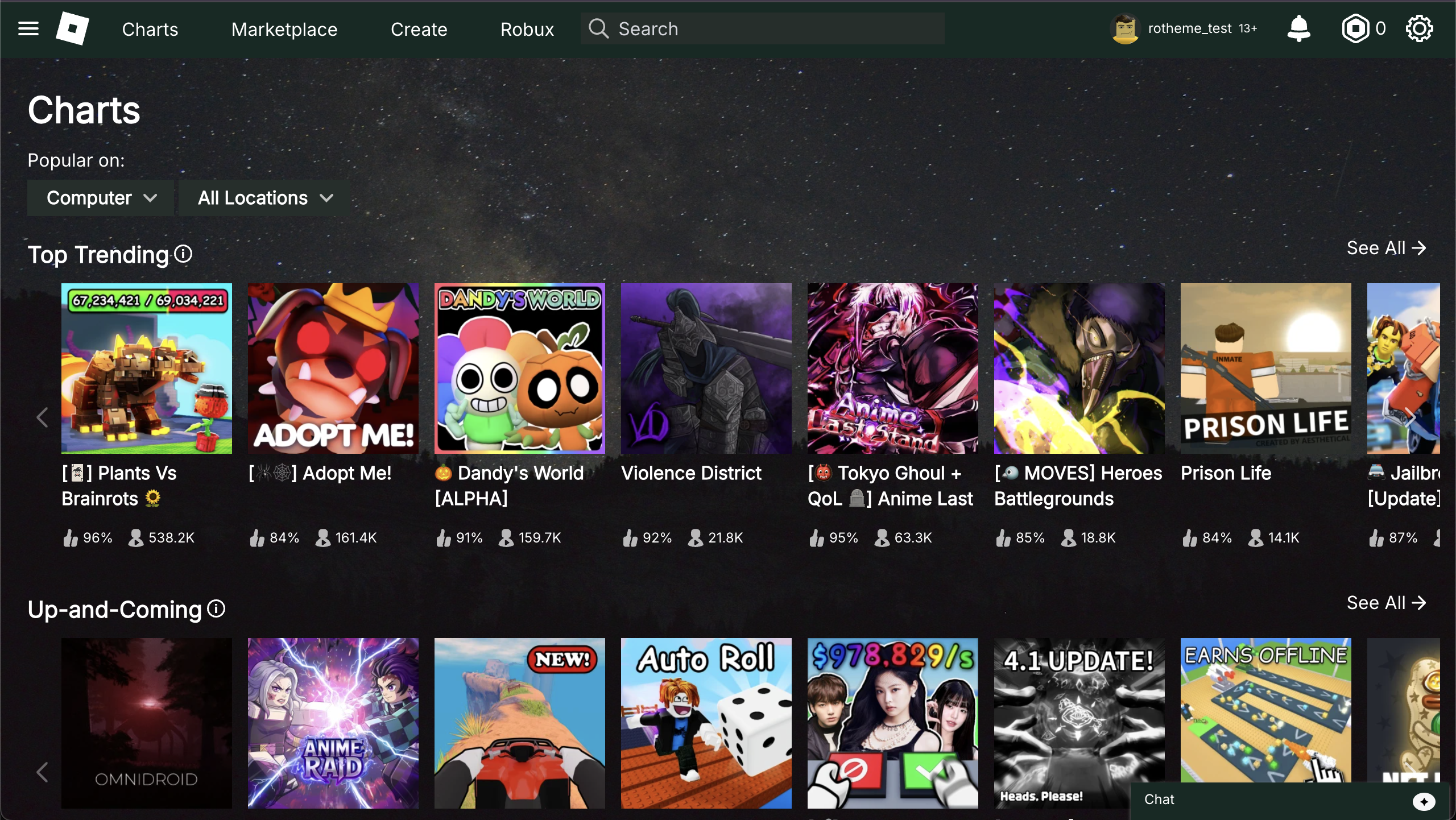Open the hamburger navigation menu
Screen dimensions: 1456x820
point(27,28)
